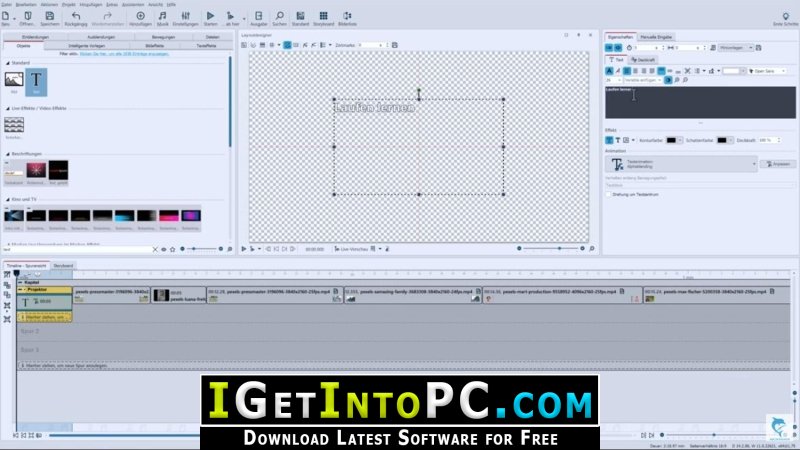The height and width of the screenshot is (450, 800).
Task: Open the font dropdown showing Open Sans
Action: click(x=768, y=71)
